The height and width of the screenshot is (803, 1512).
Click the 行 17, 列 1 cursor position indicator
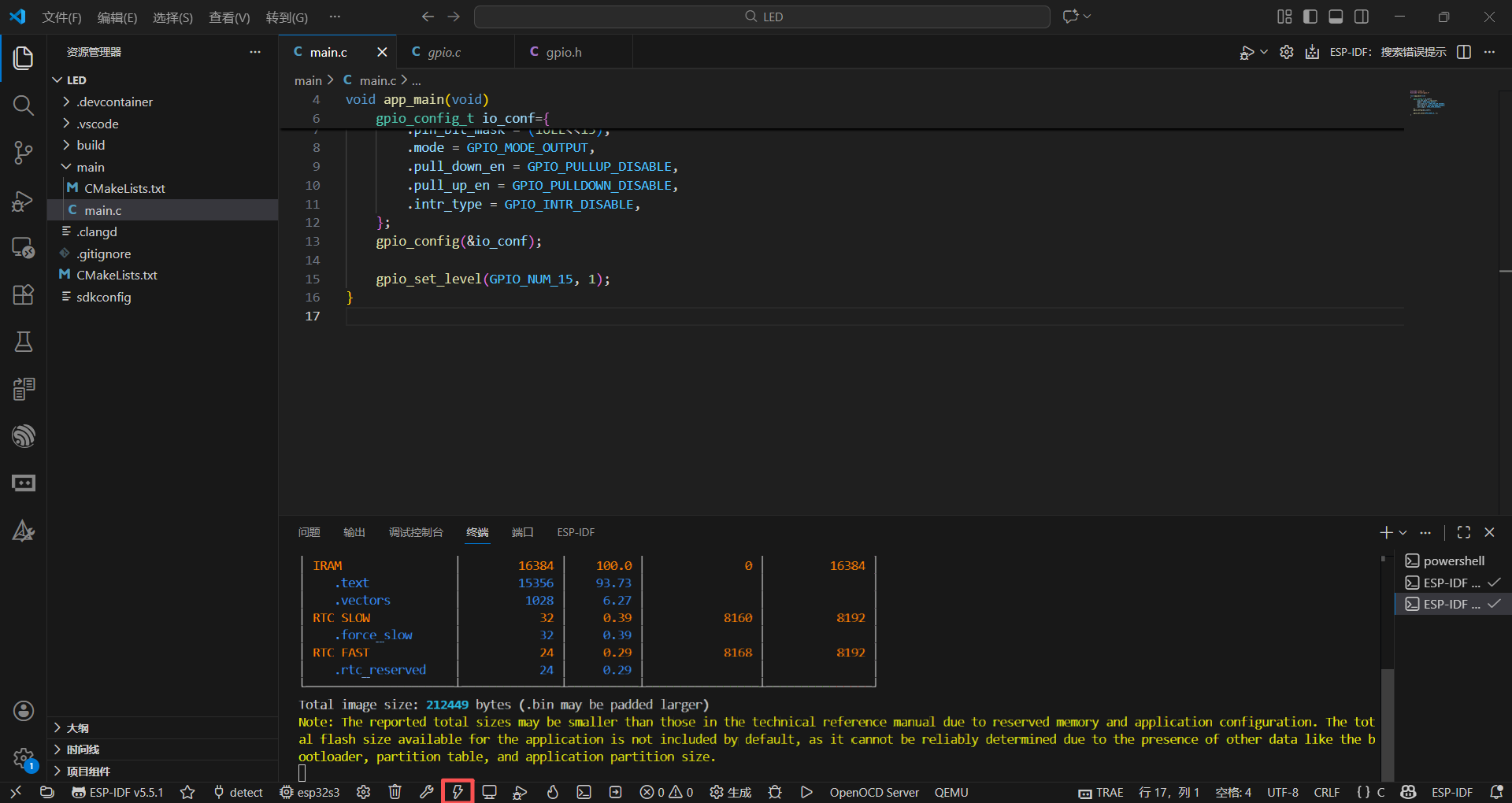pyautogui.click(x=1169, y=792)
